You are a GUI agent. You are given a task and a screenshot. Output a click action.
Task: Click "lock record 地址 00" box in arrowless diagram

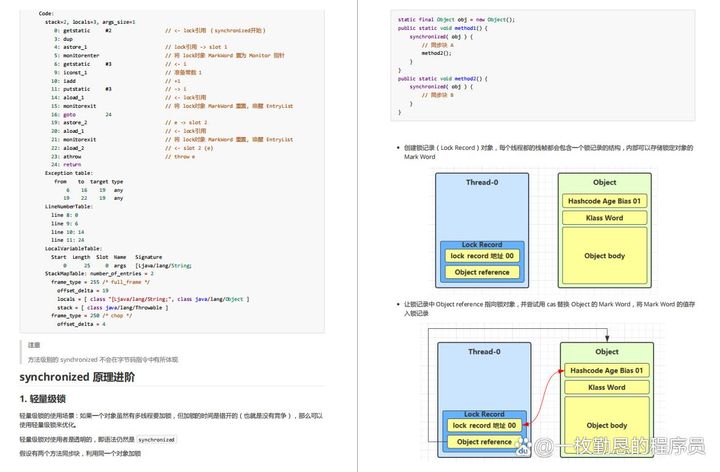click(482, 256)
